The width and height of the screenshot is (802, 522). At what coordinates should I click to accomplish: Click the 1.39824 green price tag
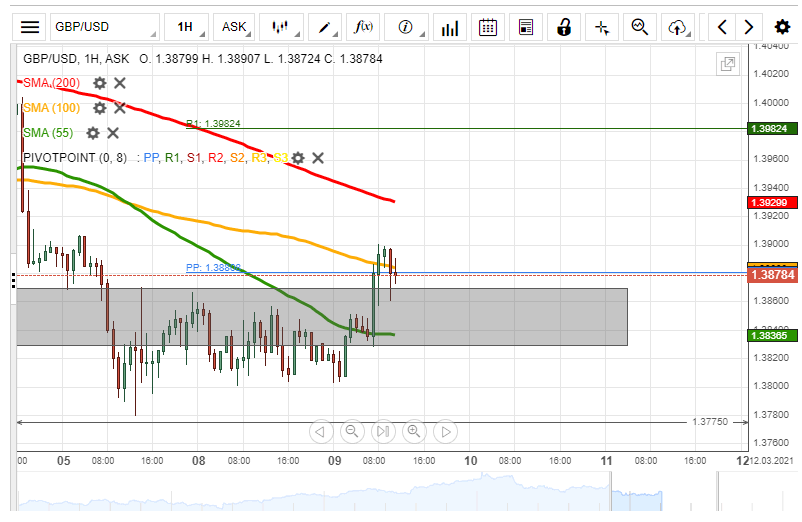click(772, 128)
